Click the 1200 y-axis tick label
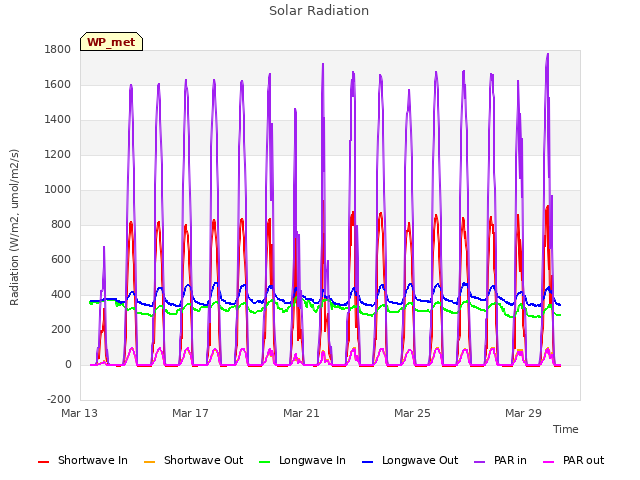The image size is (640, 480). [58, 155]
